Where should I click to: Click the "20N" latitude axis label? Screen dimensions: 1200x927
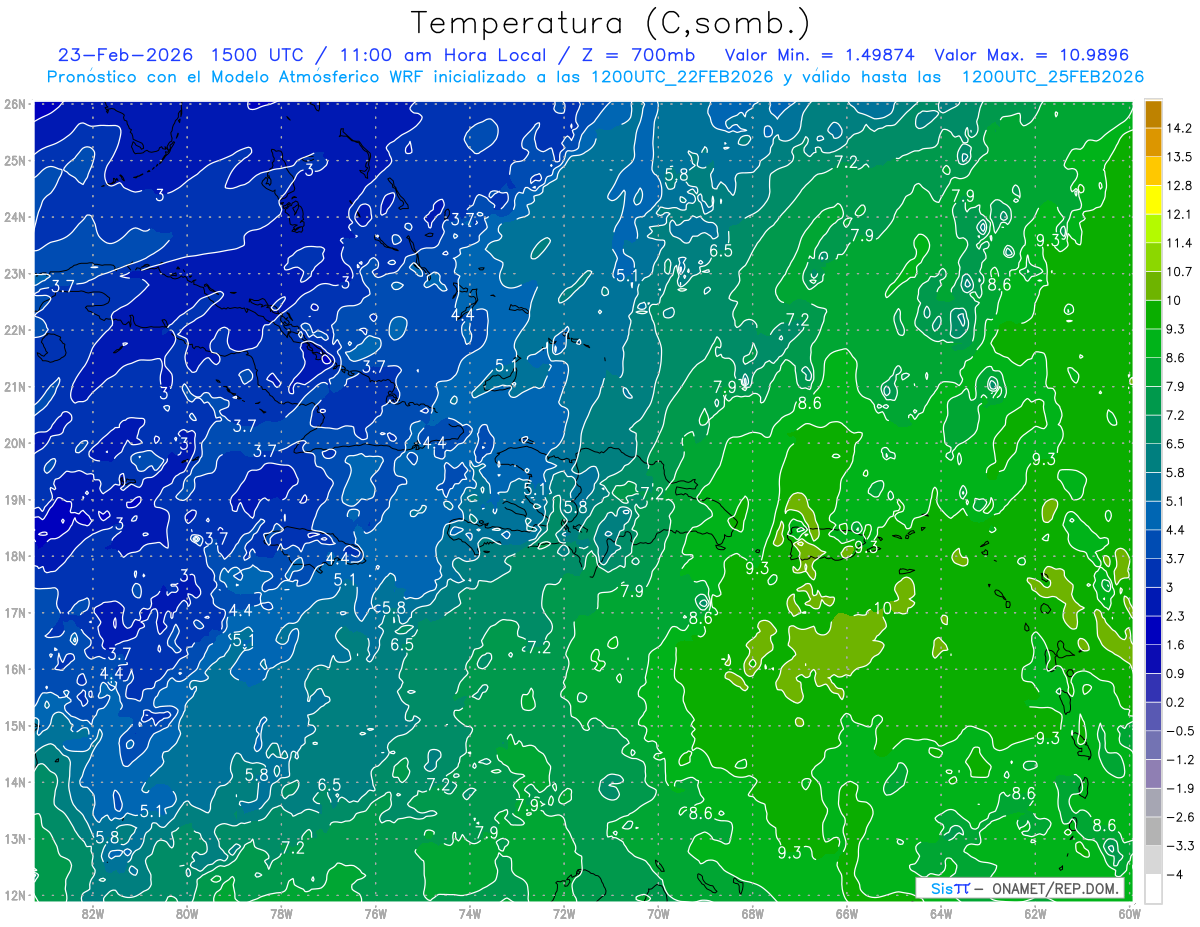[x=15, y=443]
